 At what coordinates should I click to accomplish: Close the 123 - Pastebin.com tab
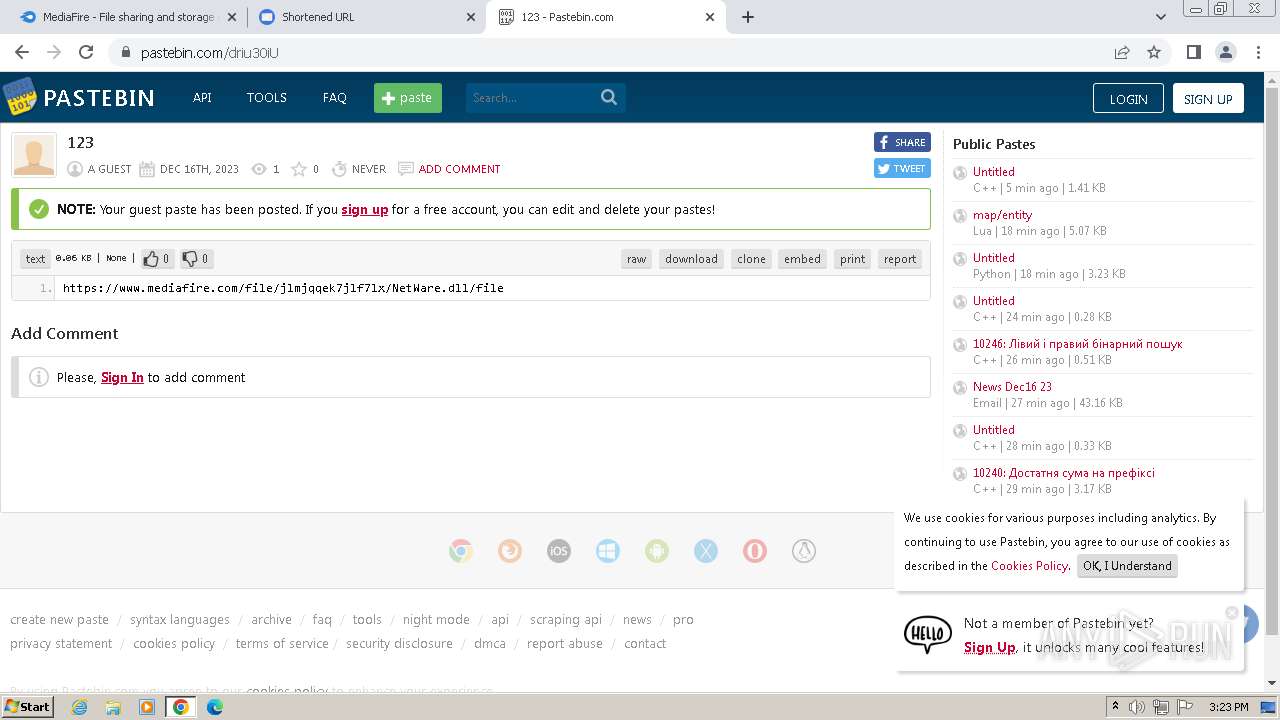tap(711, 17)
